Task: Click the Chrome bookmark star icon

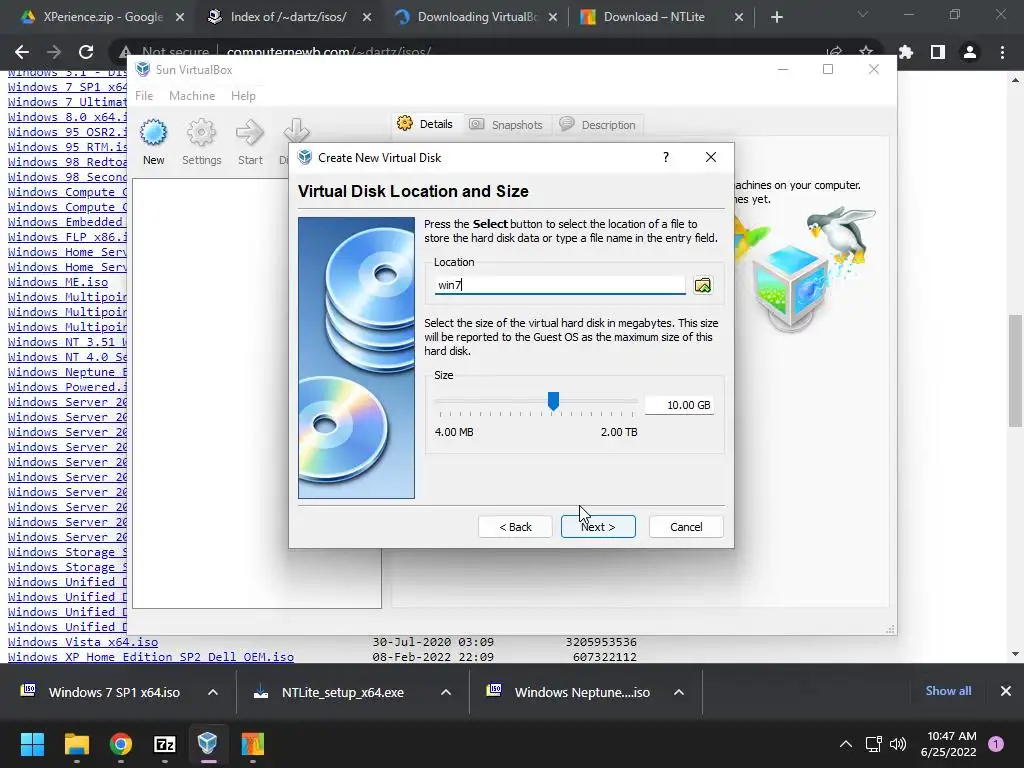Action: (x=866, y=52)
